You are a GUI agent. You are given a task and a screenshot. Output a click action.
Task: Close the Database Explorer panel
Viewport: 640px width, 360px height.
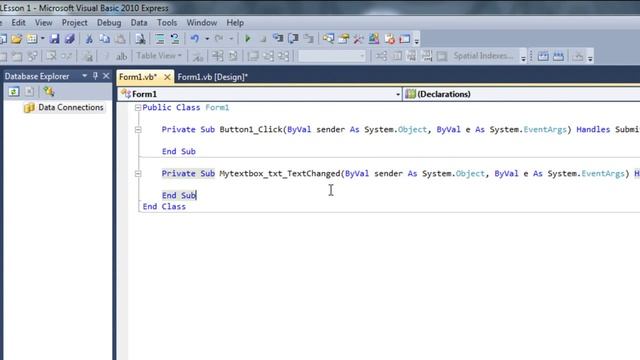pyautogui.click(x=106, y=76)
